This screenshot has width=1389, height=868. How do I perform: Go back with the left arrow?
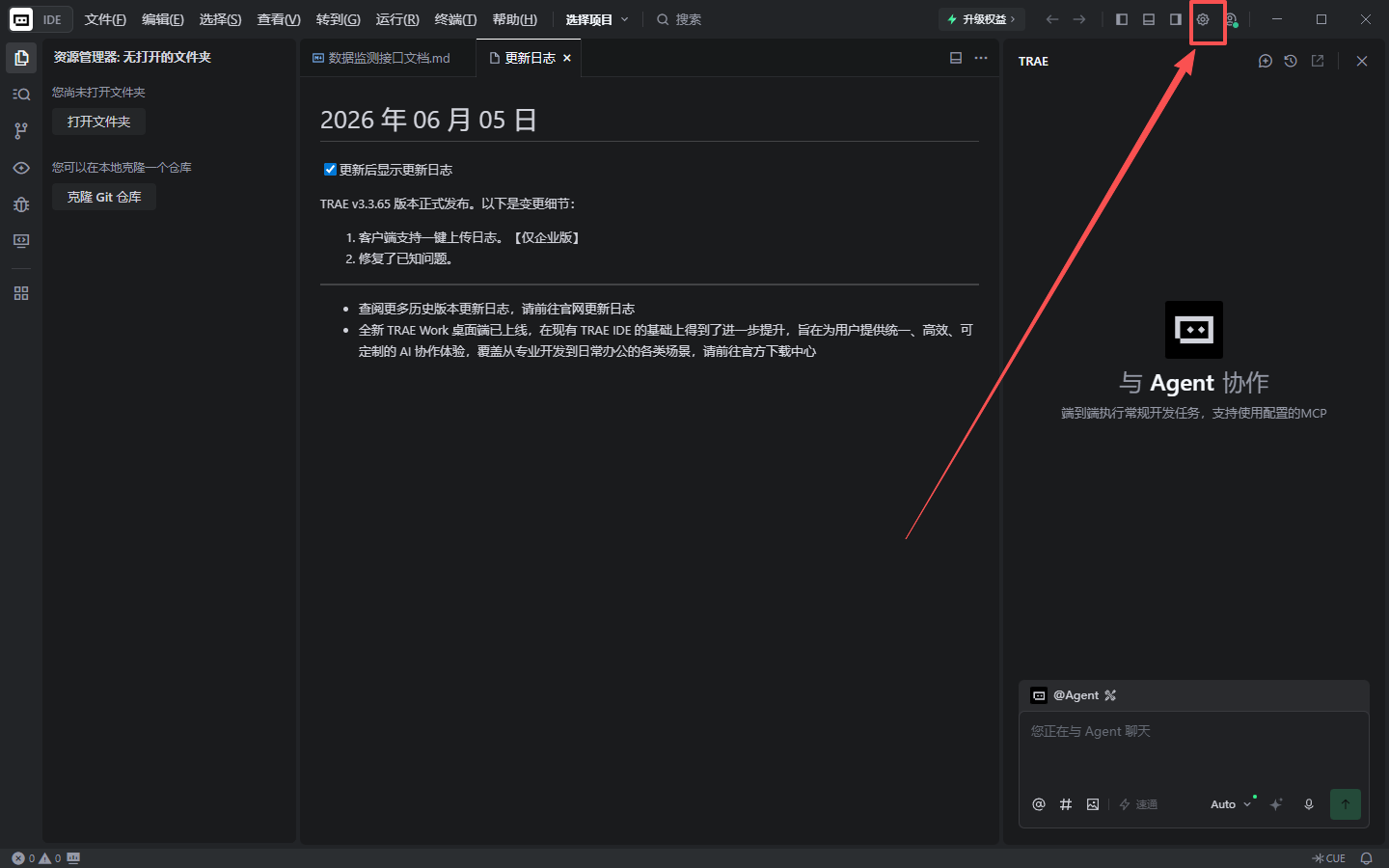(1052, 19)
